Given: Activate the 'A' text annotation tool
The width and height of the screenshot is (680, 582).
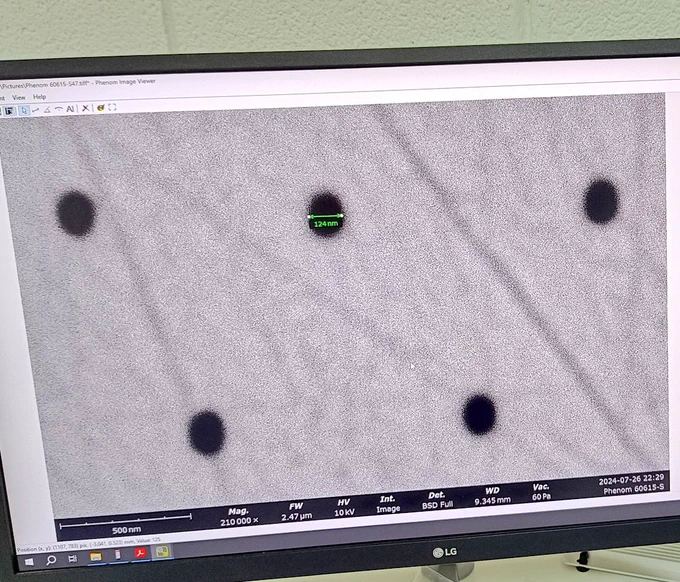Looking at the screenshot, I should [x=70, y=109].
